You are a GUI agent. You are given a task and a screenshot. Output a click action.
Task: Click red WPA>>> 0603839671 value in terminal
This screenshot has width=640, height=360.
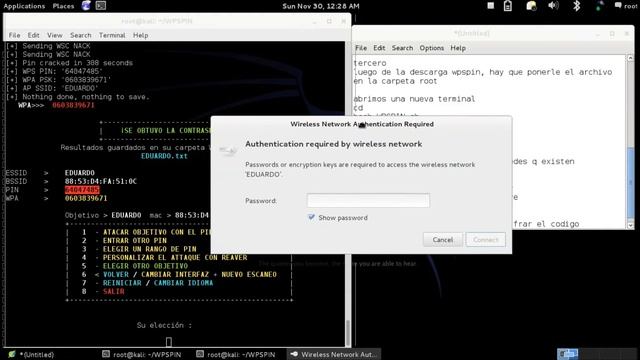tap(73, 105)
